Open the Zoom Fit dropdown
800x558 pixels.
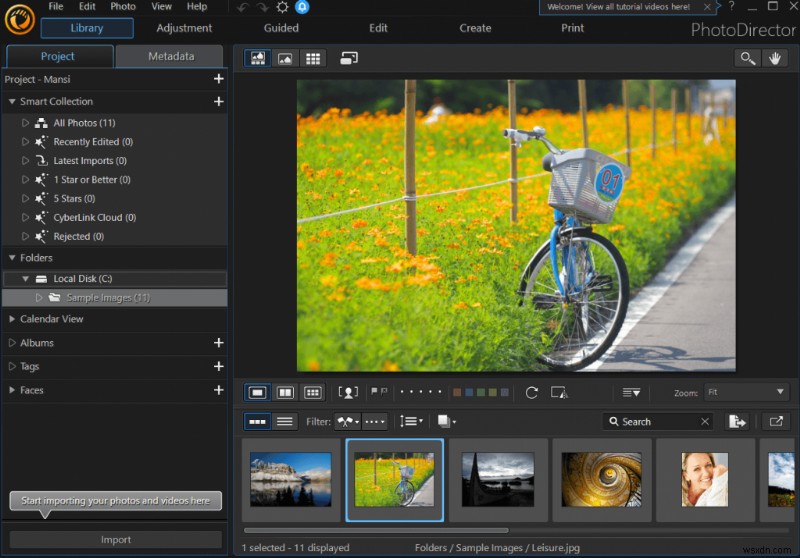(x=746, y=392)
